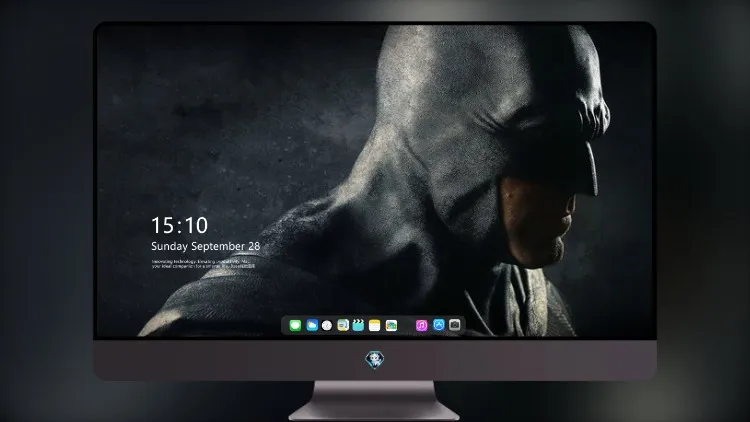Viewport: 750px width, 422px height.
Task: Open the colorful gallery app beside Notes
Action: tap(391, 325)
